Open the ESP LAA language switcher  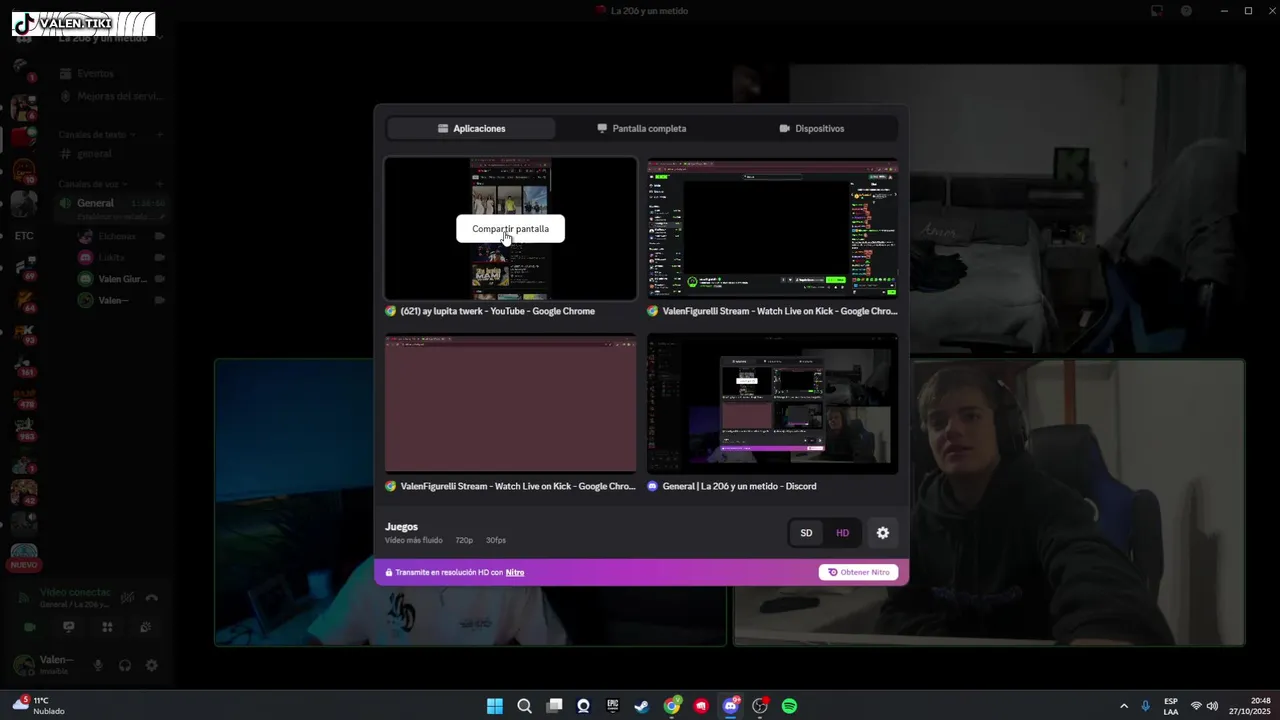pos(1171,706)
